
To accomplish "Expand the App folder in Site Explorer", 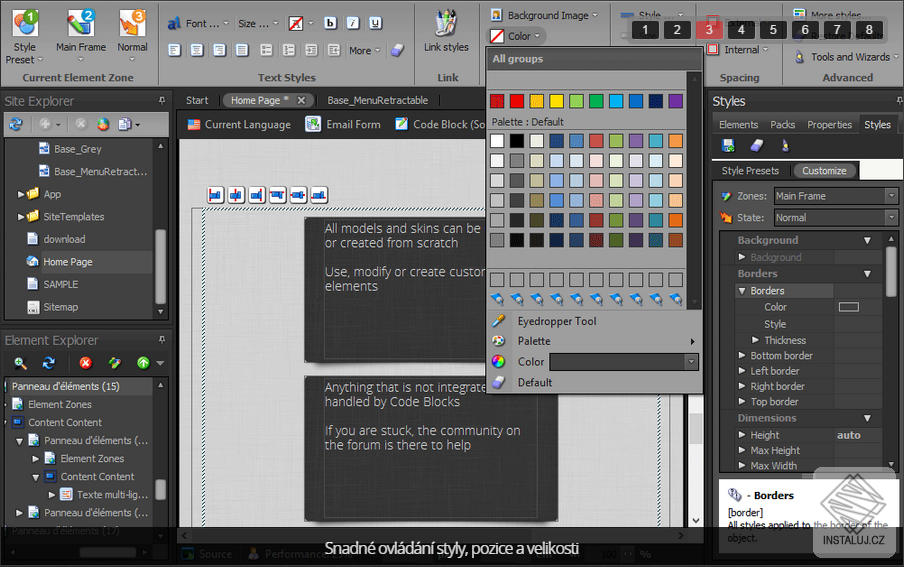I will tap(21, 194).
